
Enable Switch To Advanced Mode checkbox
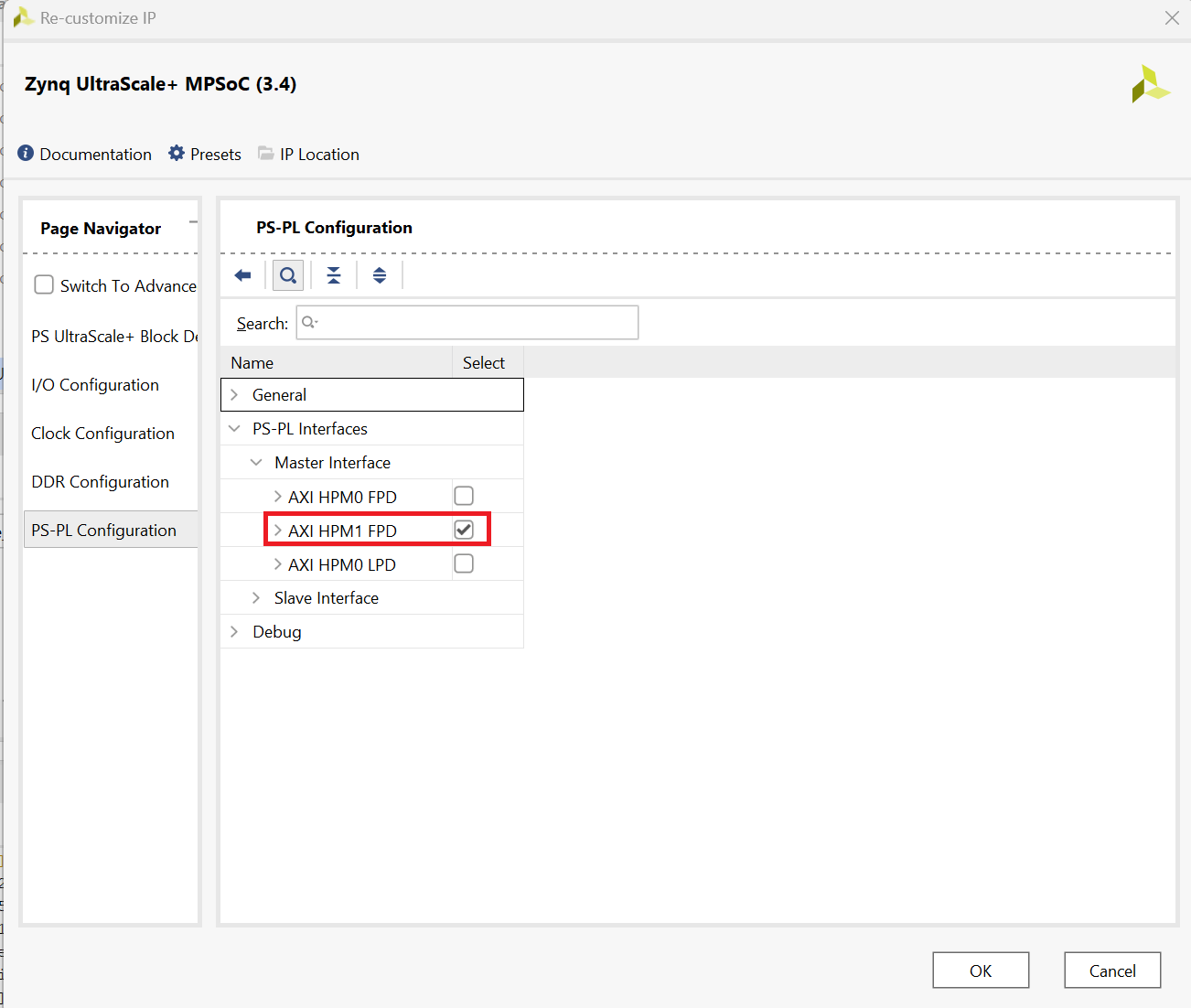pyautogui.click(x=44, y=284)
